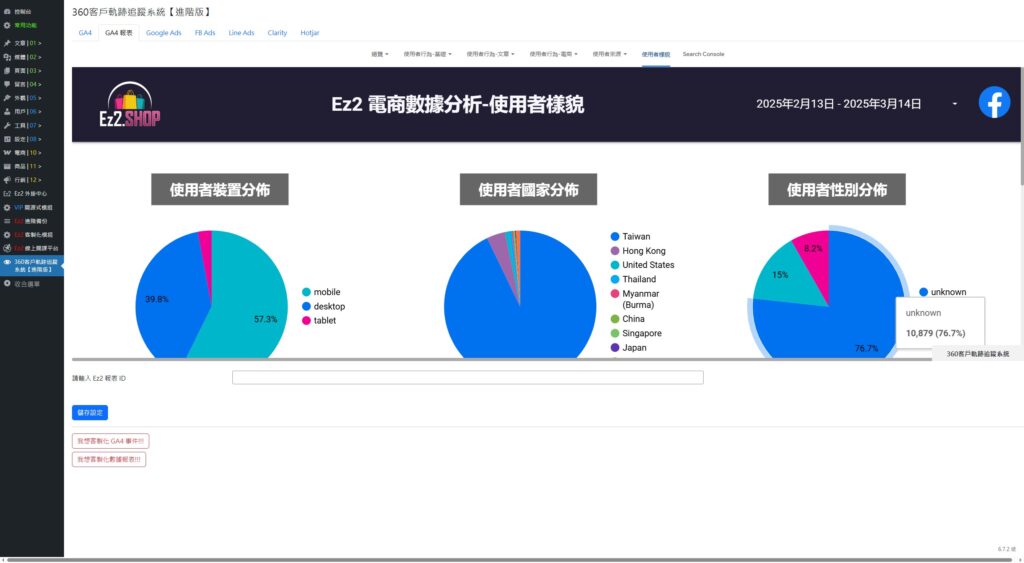Open the Ez2 客製化模組 gear icon
This screenshot has width=1024, height=563.
[7, 234]
